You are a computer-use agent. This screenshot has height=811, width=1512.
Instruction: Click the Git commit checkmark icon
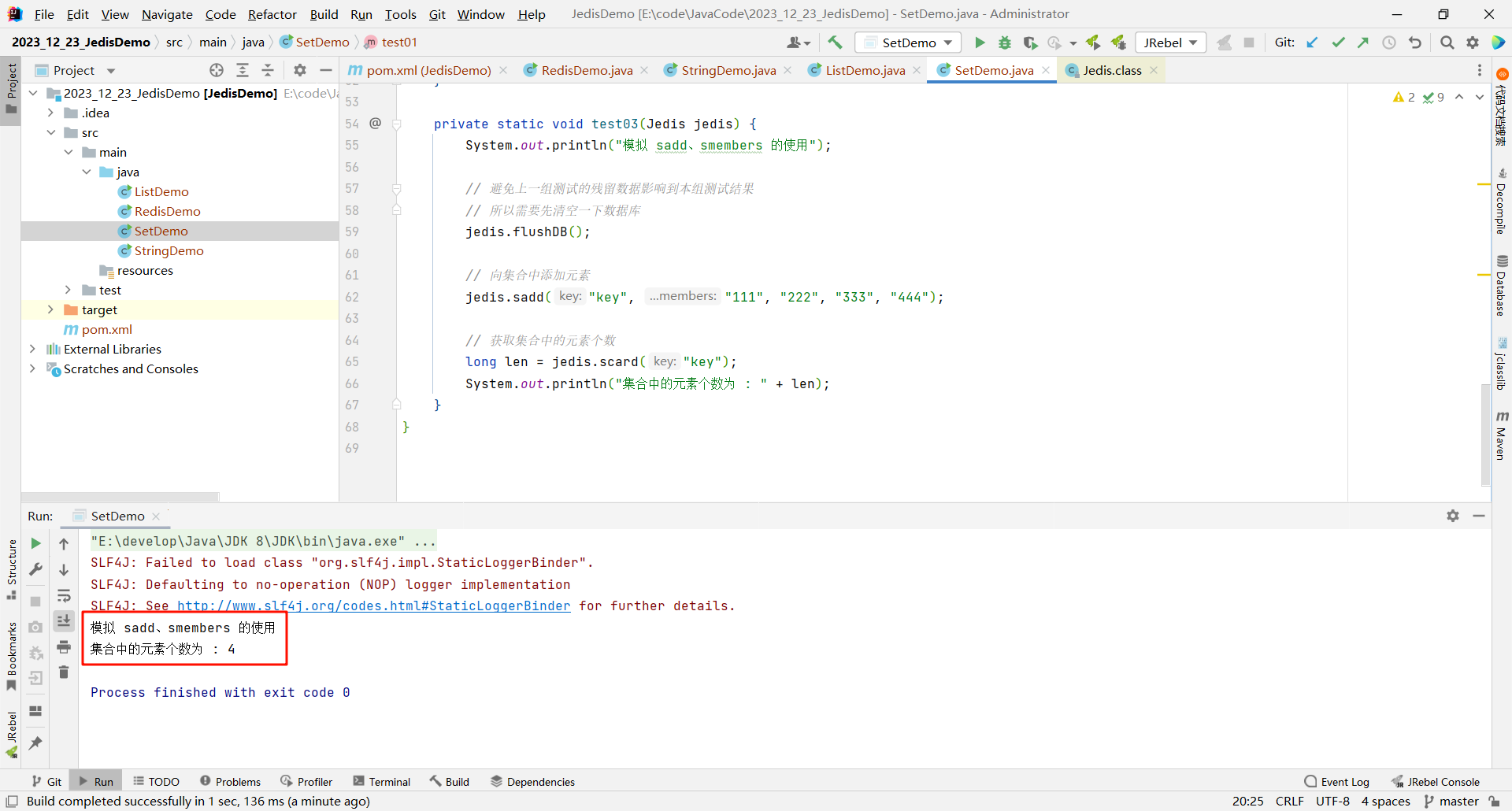(1338, 43)
